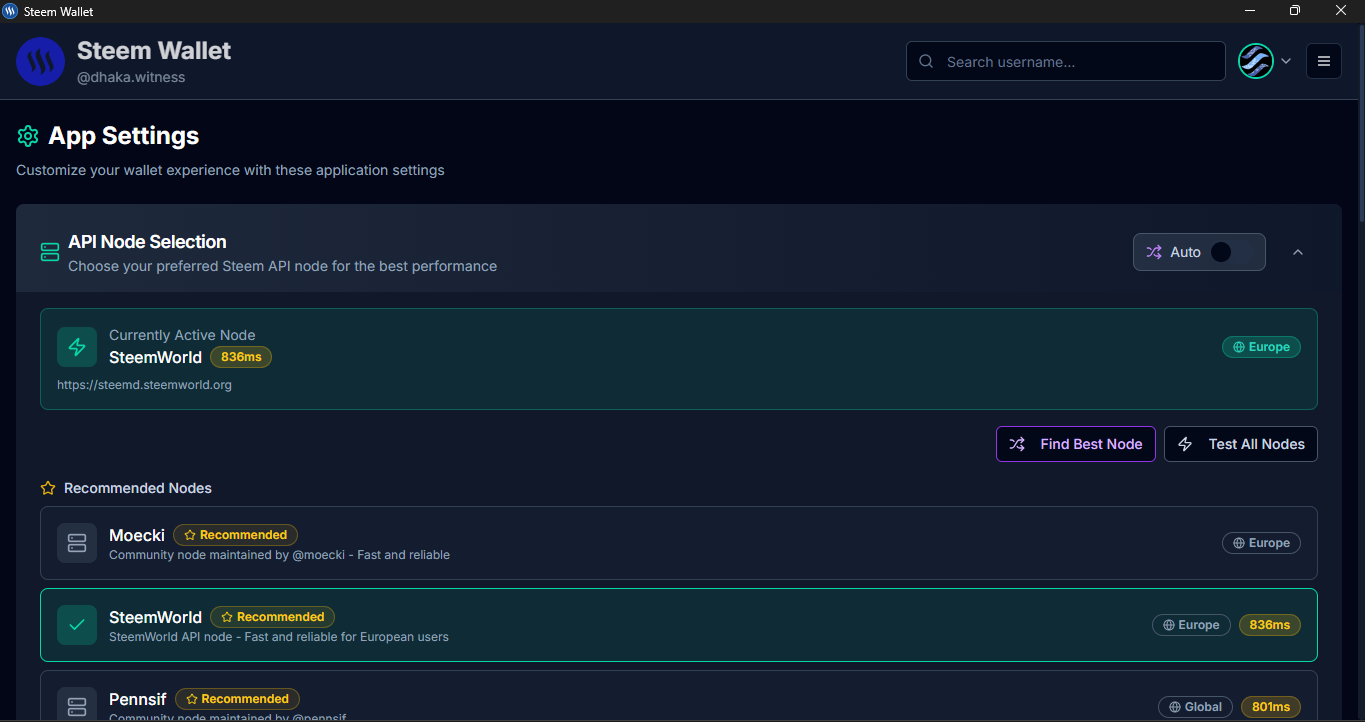Screen dimensions: 1365x722
Task: Click the Recommended Nodes label
Action: 138,488
